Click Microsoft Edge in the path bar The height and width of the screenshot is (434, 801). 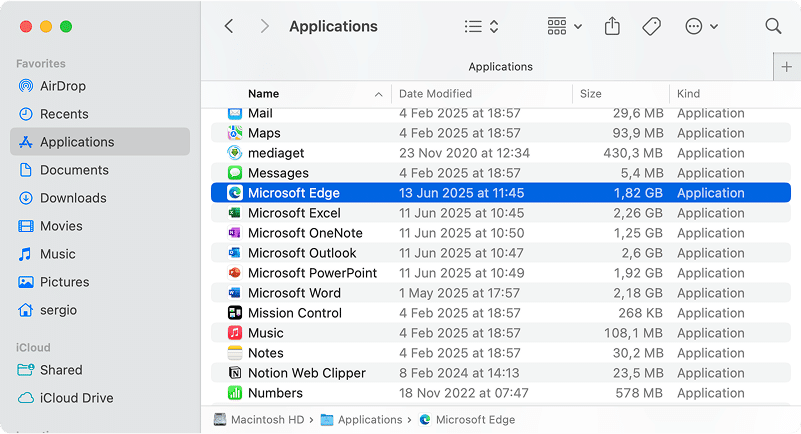pyautogui.click(x=467, y=420)
